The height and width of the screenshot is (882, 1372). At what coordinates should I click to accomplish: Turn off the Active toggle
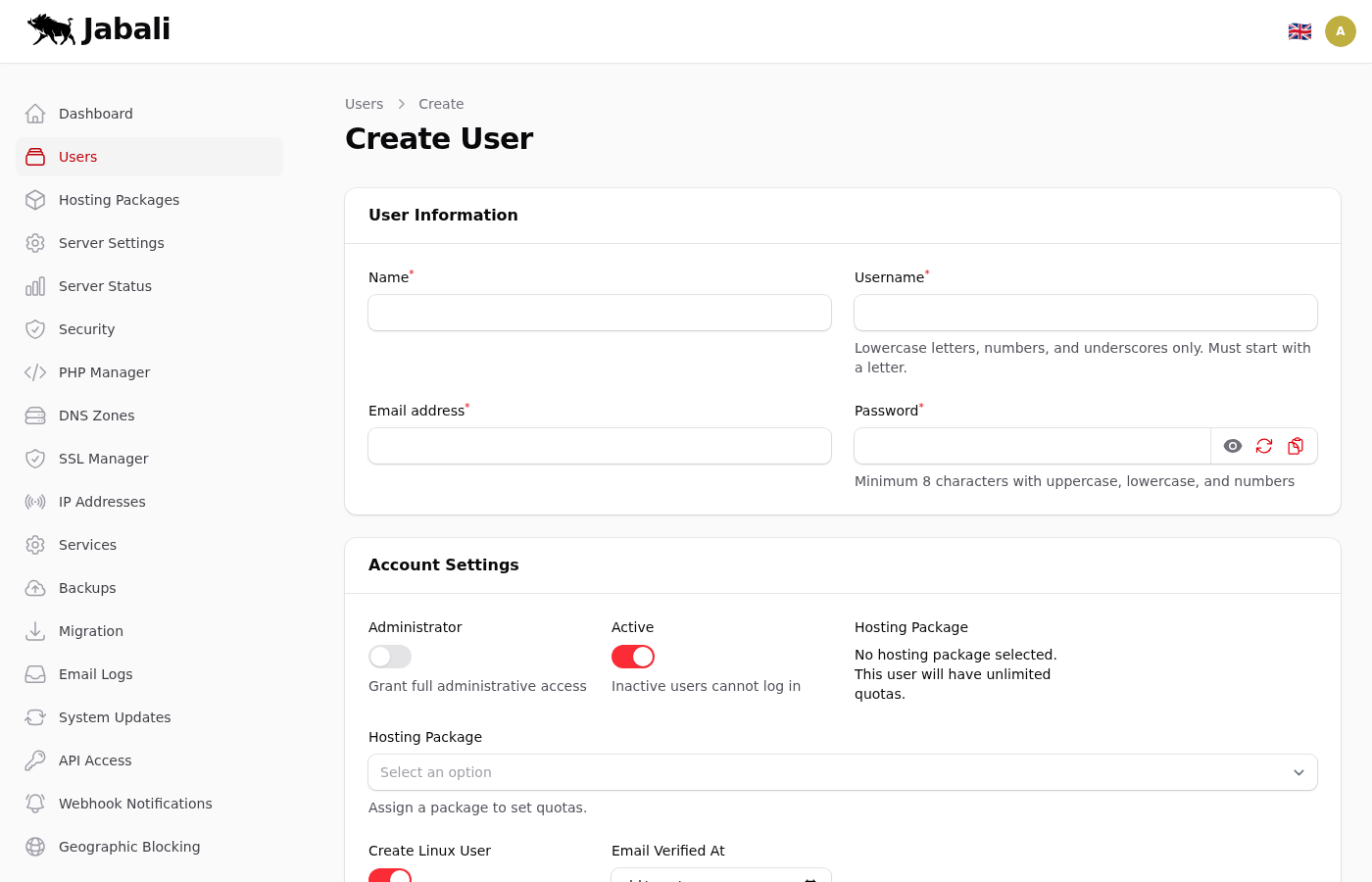point(633,657)
